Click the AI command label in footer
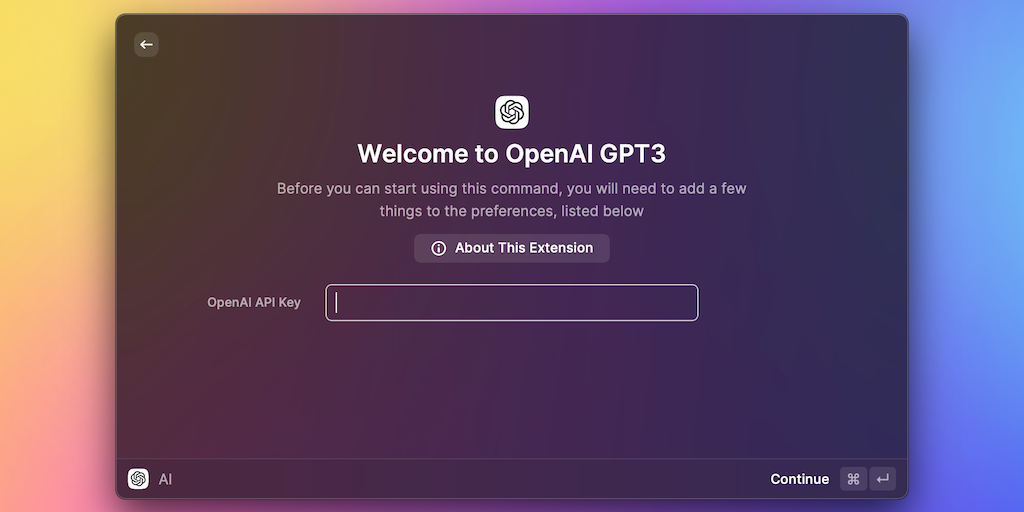Image resolution: width=1024 pixels, height=512 pixels. 166,479
